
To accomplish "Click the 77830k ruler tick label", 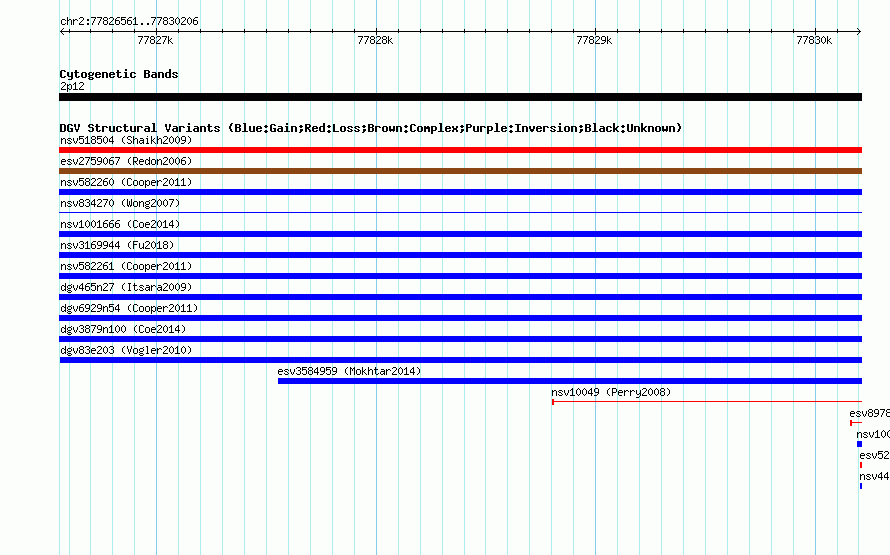I will [x=814, y=40].
